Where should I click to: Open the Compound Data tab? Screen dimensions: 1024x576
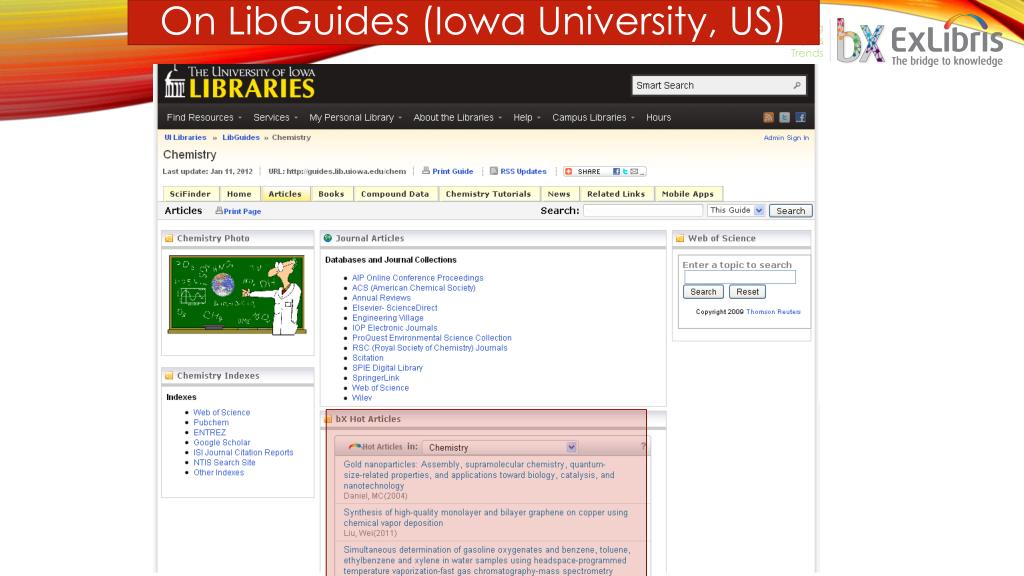[x=395, y=194]
